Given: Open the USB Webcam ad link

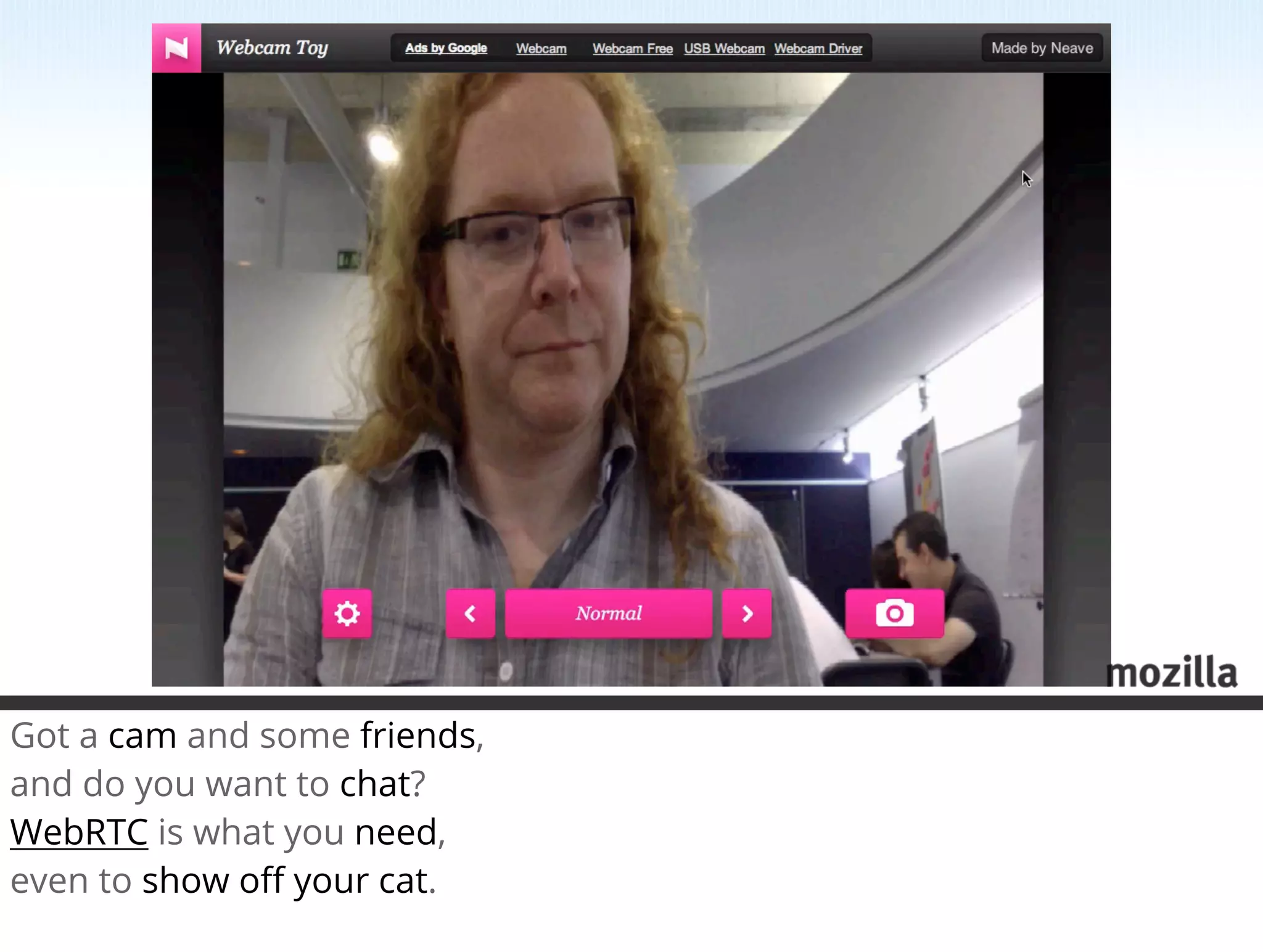Looking at the screenshot, I should [724, 49].
